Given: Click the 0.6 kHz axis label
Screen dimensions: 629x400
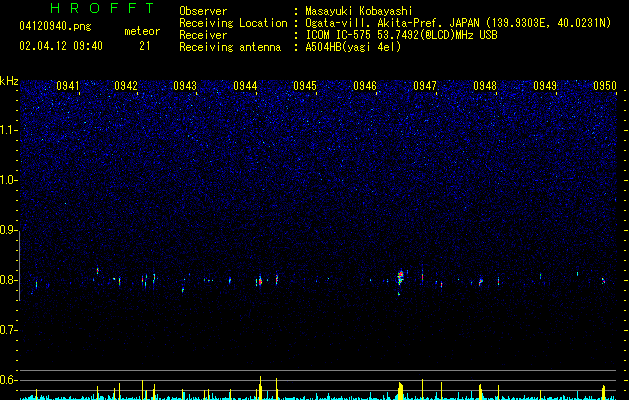Looking at the screenshot, I should [x=8, y=380].
